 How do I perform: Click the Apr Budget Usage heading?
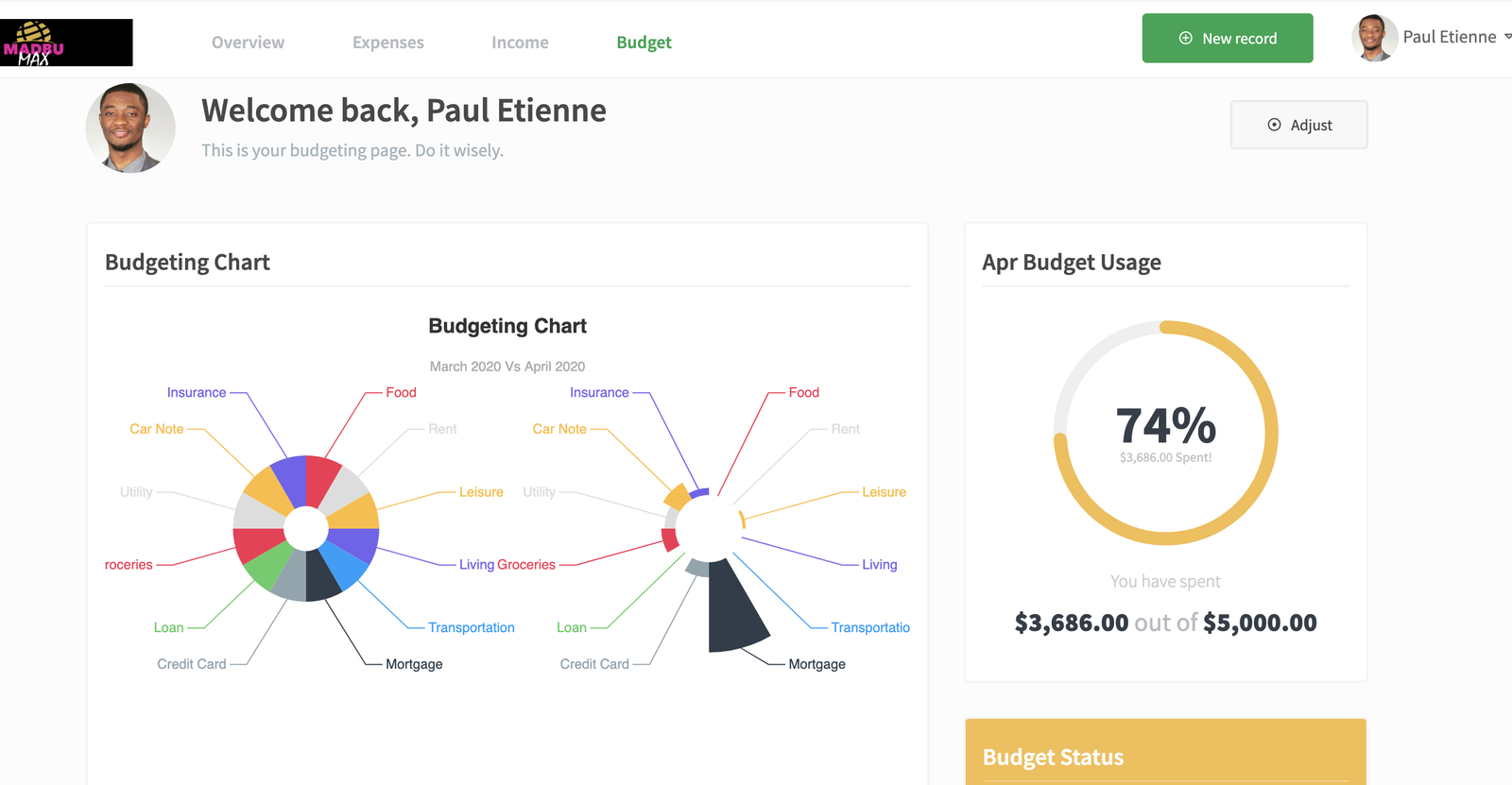click(1072, 263)
